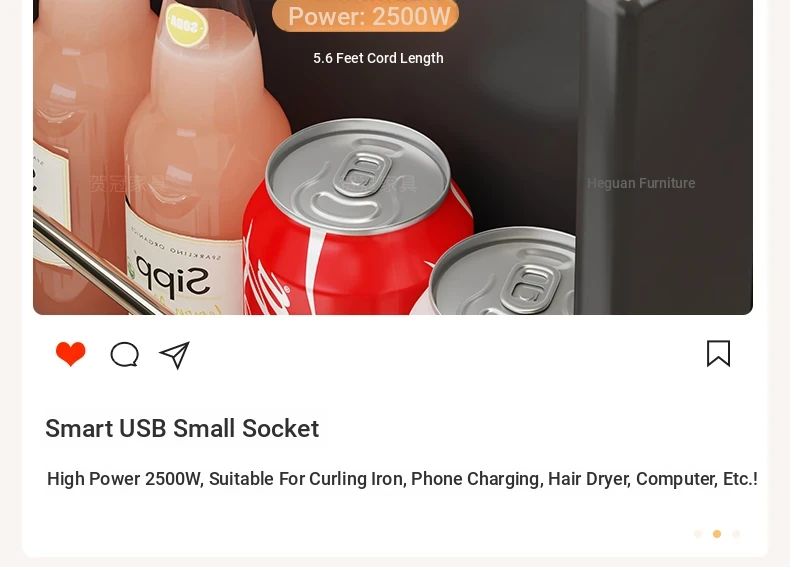Share post with paper plane icon
The height and width of the screenshot is (567, 790).
(x=174, y=355)
